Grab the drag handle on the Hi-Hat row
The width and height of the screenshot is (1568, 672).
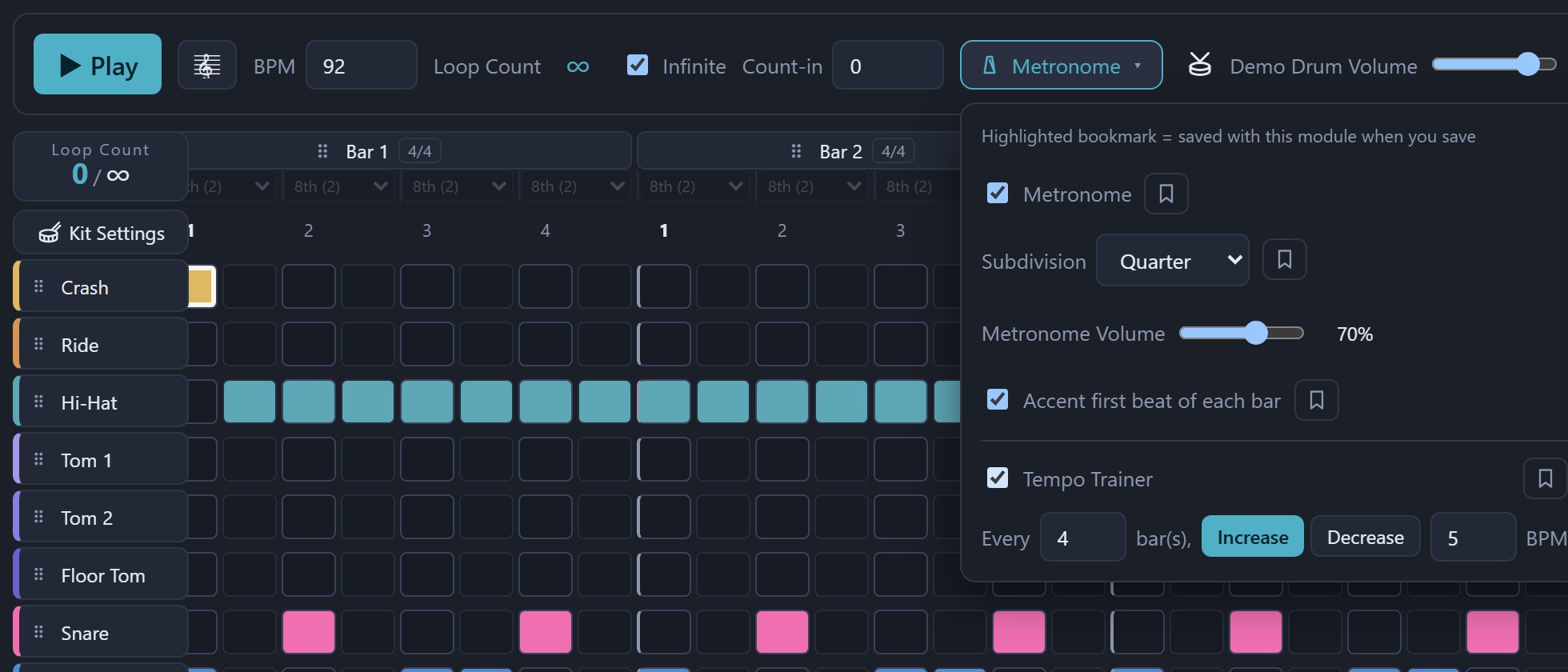(x=38, y=401)
